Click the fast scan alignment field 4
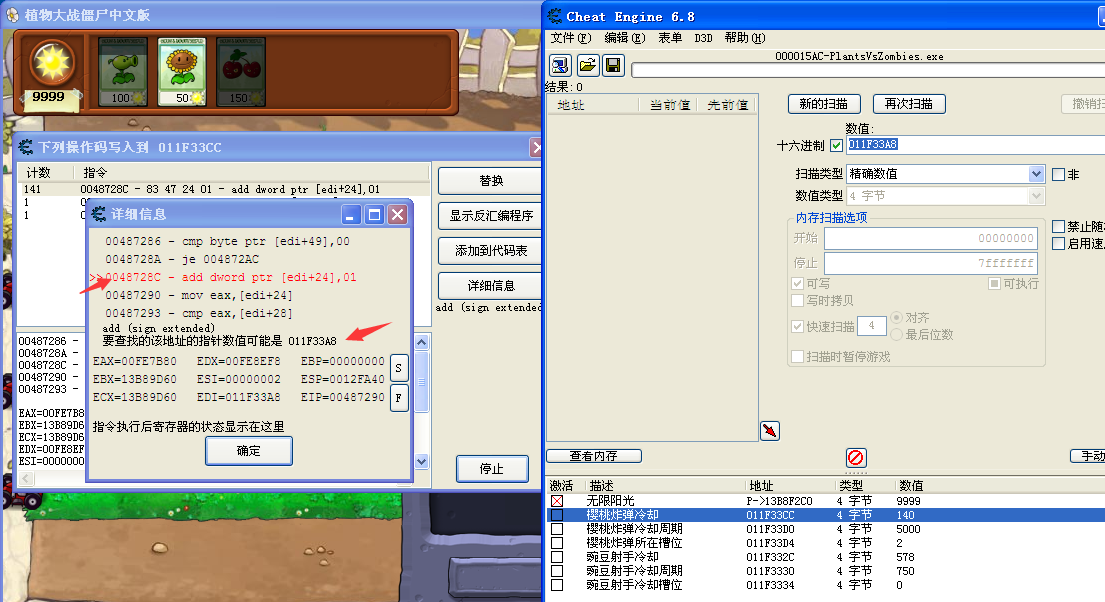Image resolution: width=1105 pixels, height=602 pixels. point(872,326)
